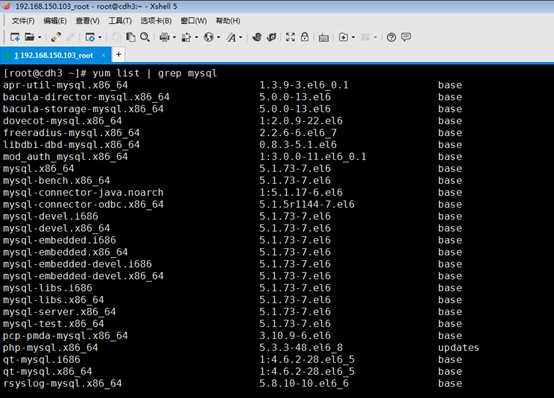Click the apr-util-mysql.x86_64 package name

click(x=65, y=85)
